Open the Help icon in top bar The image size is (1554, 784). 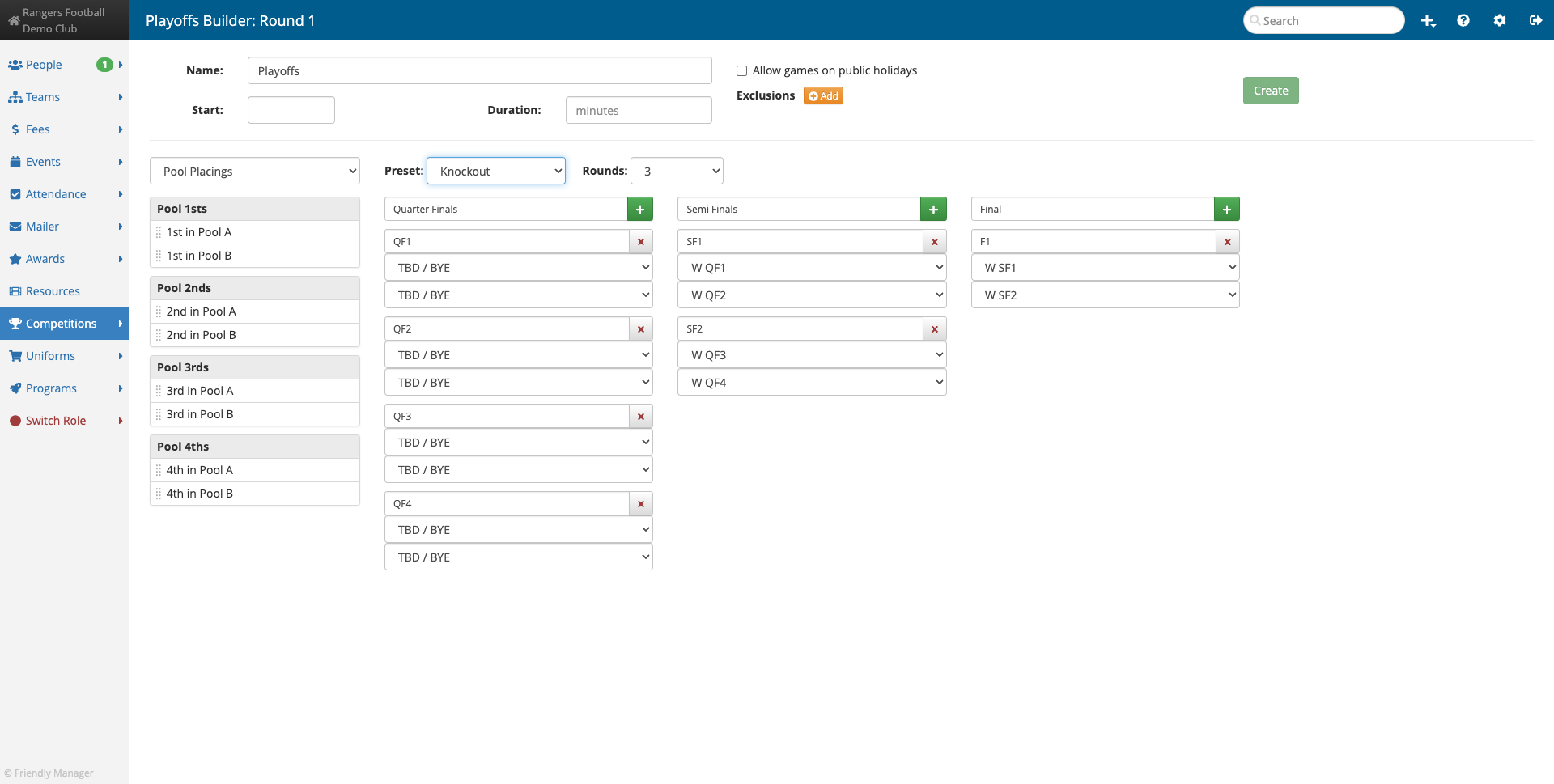tap(1463, 20)
